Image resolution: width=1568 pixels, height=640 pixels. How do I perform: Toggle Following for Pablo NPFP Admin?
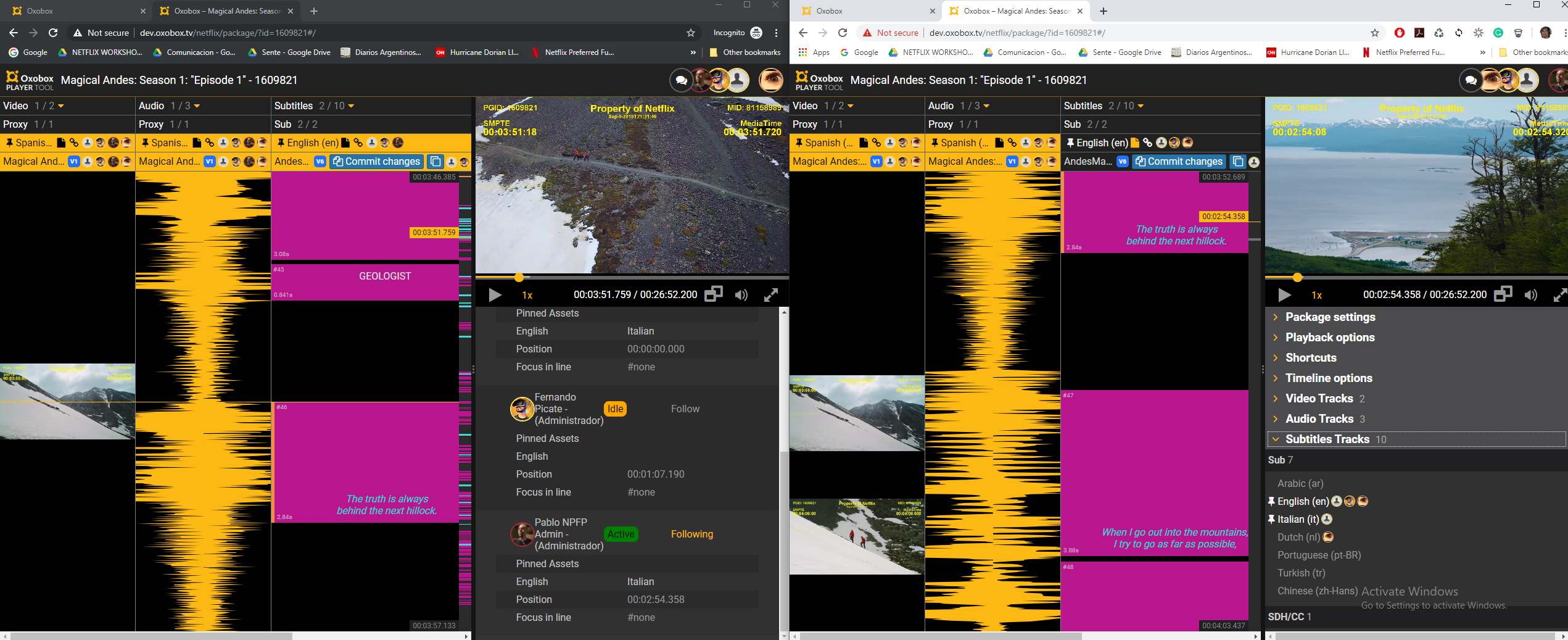691,534
